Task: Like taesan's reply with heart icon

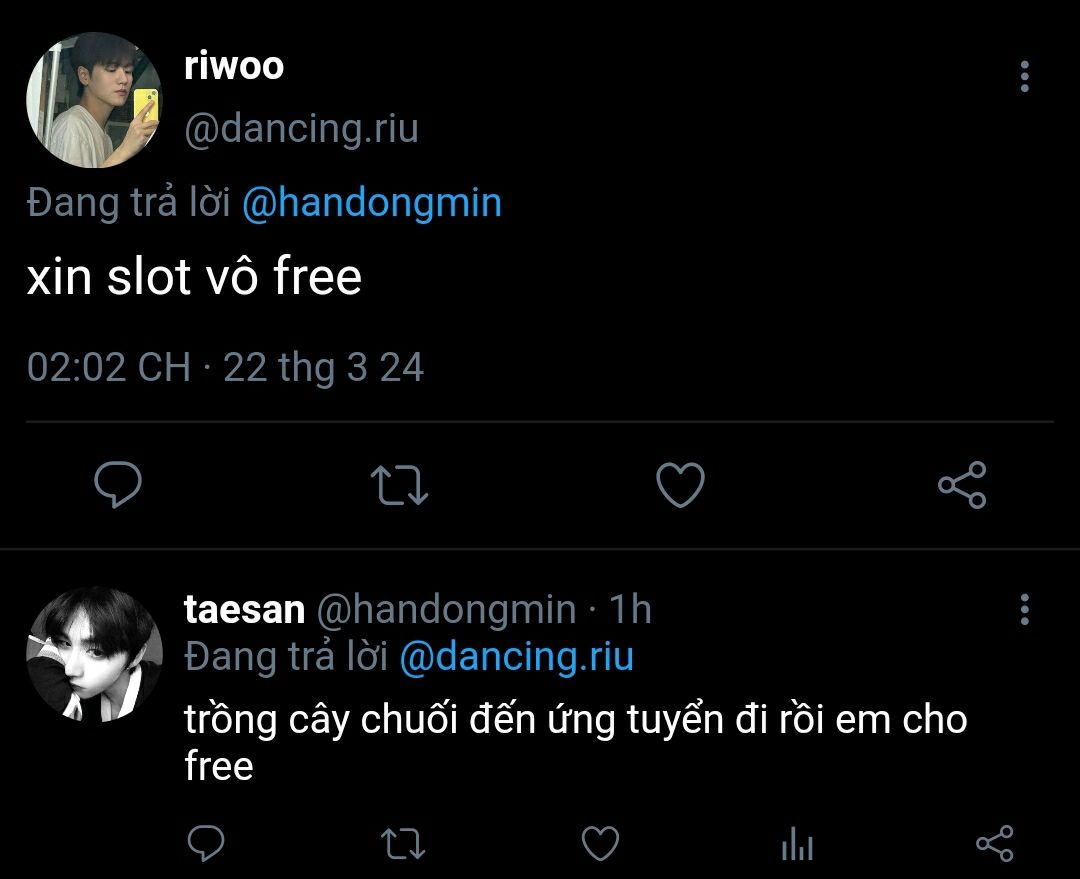Action: (601, 843)
